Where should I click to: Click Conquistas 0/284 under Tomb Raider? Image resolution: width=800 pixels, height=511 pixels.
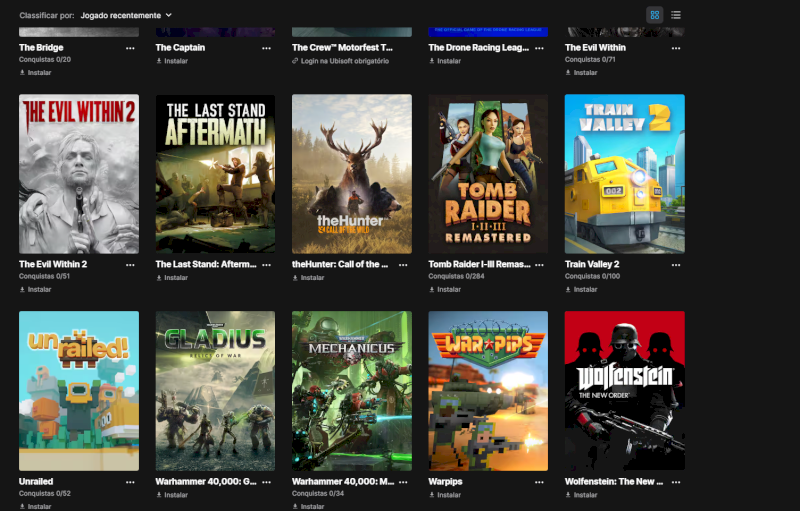point(456,276)
